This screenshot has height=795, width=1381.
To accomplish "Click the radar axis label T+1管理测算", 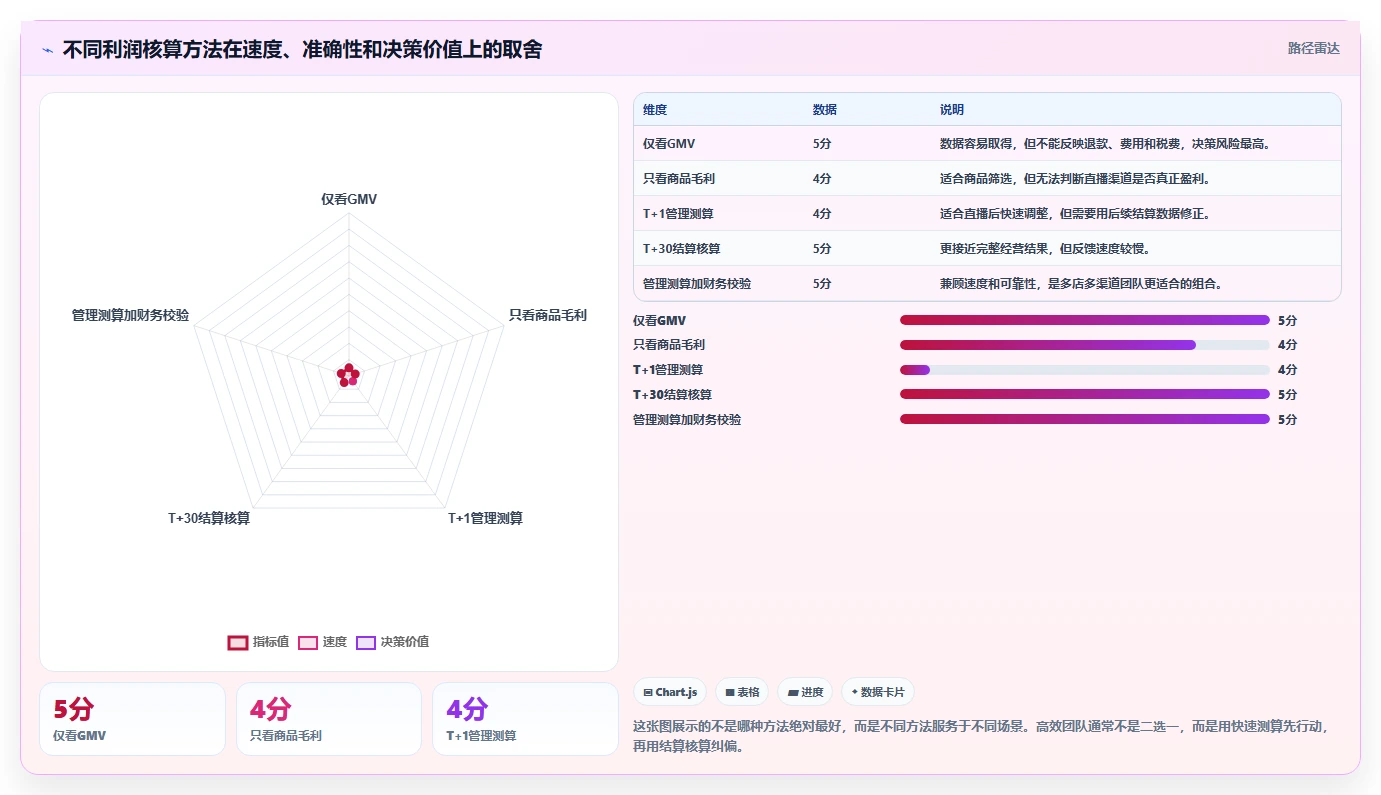I will coord(485,518).
